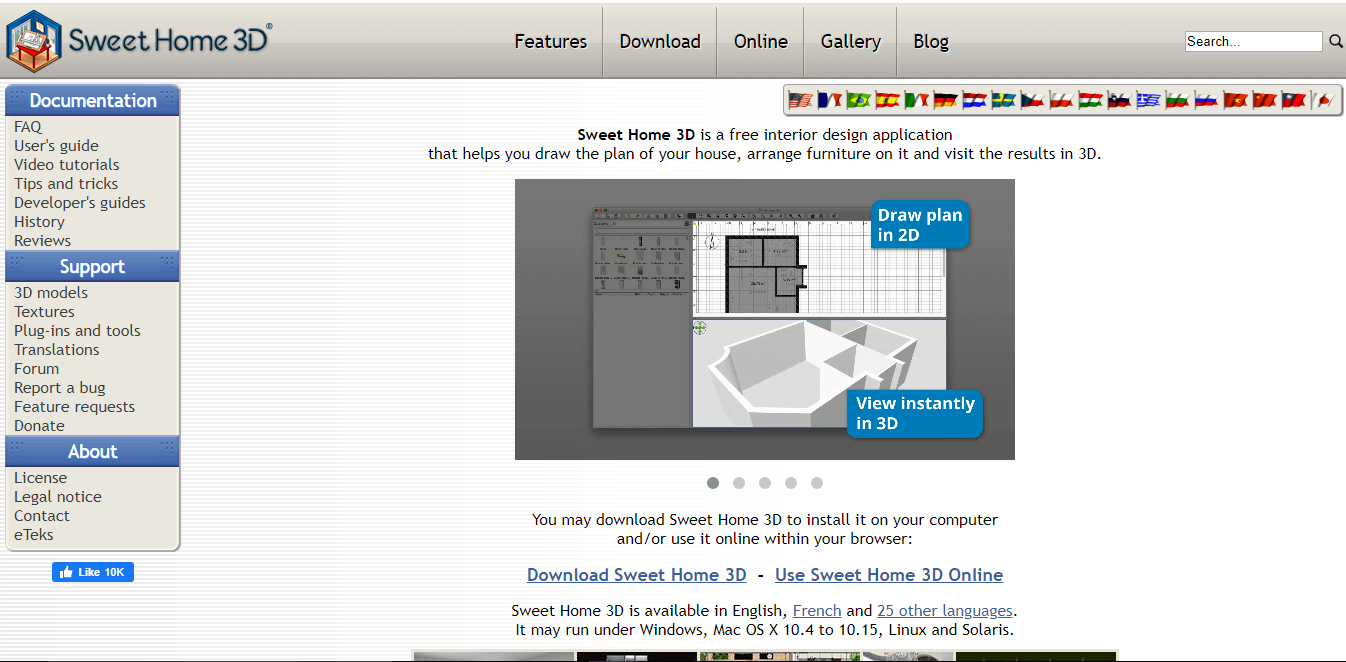Open the Features menu
This screenshot has width=1346, height=662.
tap(551, 41)
